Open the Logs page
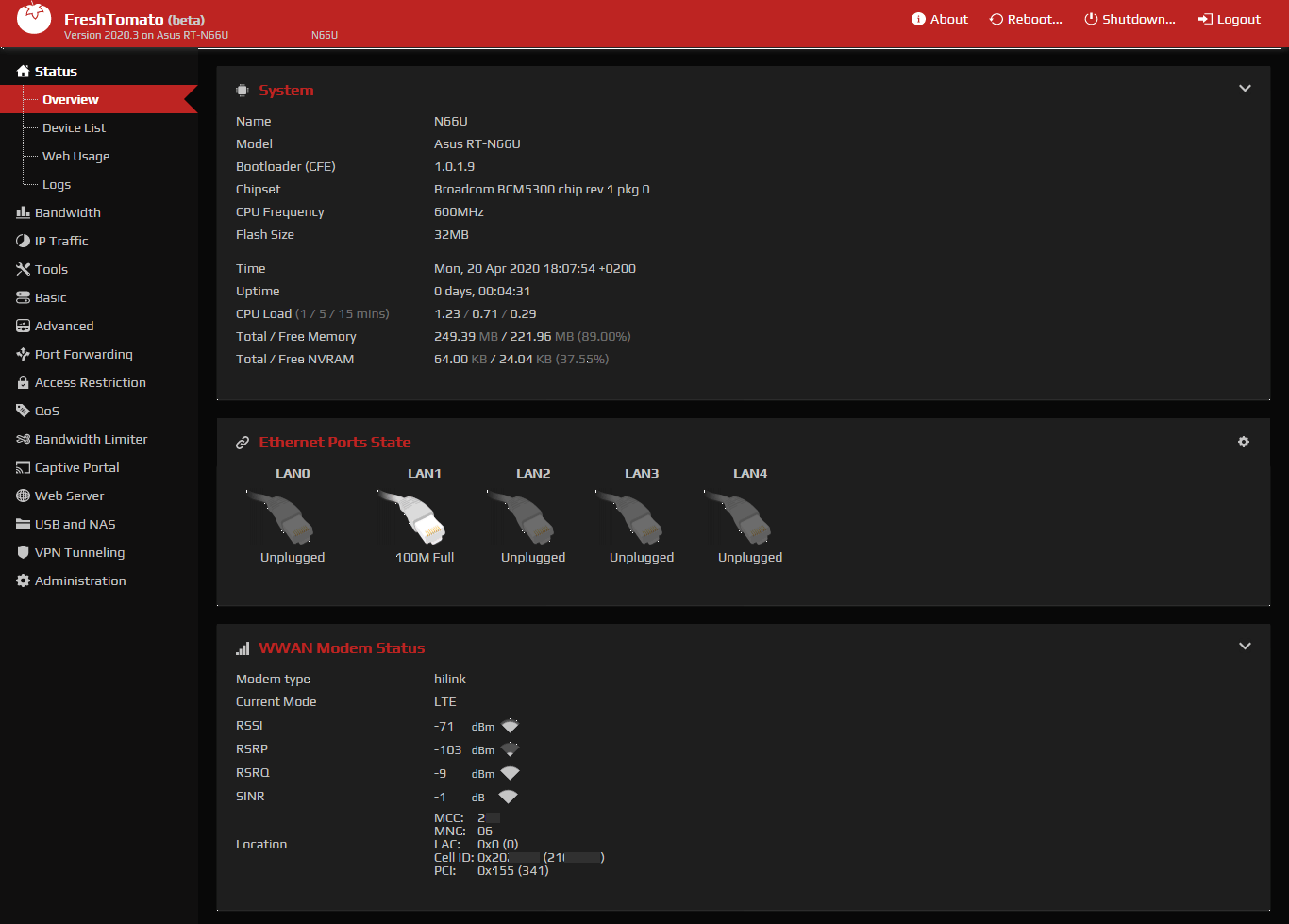Image resolution: width=1289 pixels, height=924 pixels. (57, 184)
